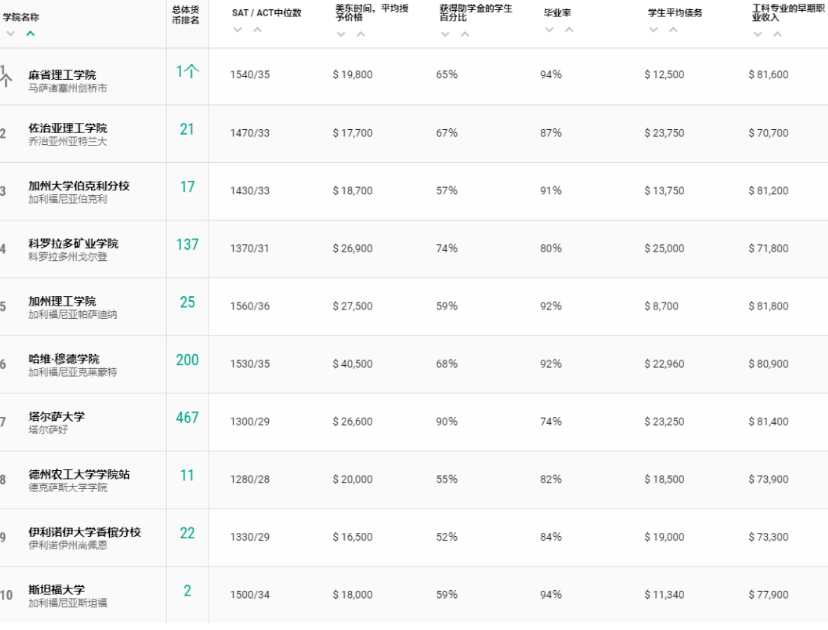
Task: Click SAT/ACT中位数 descending sort arrow
Action: coord(238,29)
